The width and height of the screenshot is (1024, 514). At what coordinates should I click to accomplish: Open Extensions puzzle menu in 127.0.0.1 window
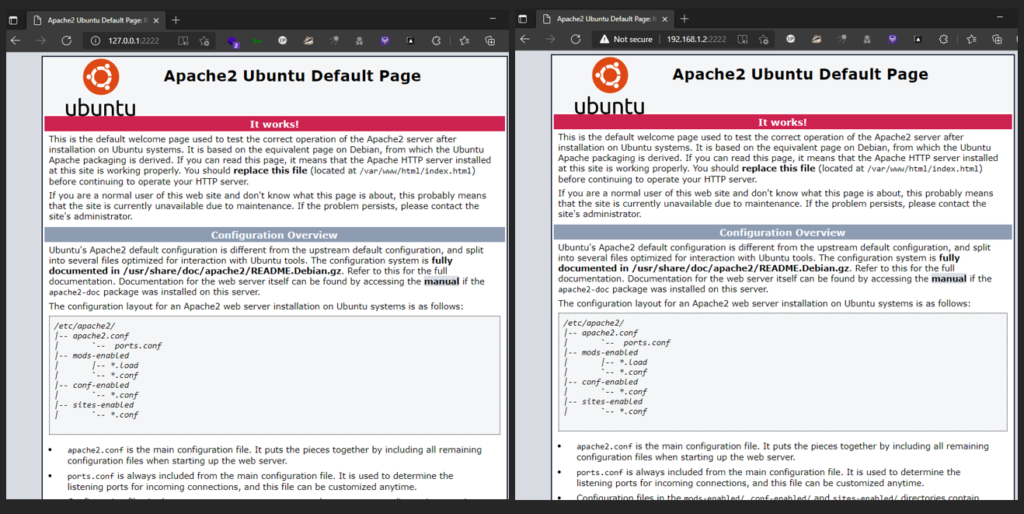pos(436,40)
